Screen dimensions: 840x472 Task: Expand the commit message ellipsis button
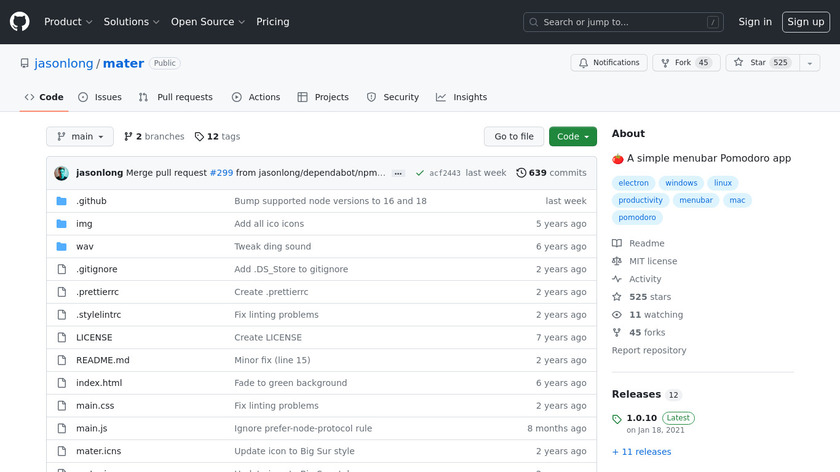398,173
